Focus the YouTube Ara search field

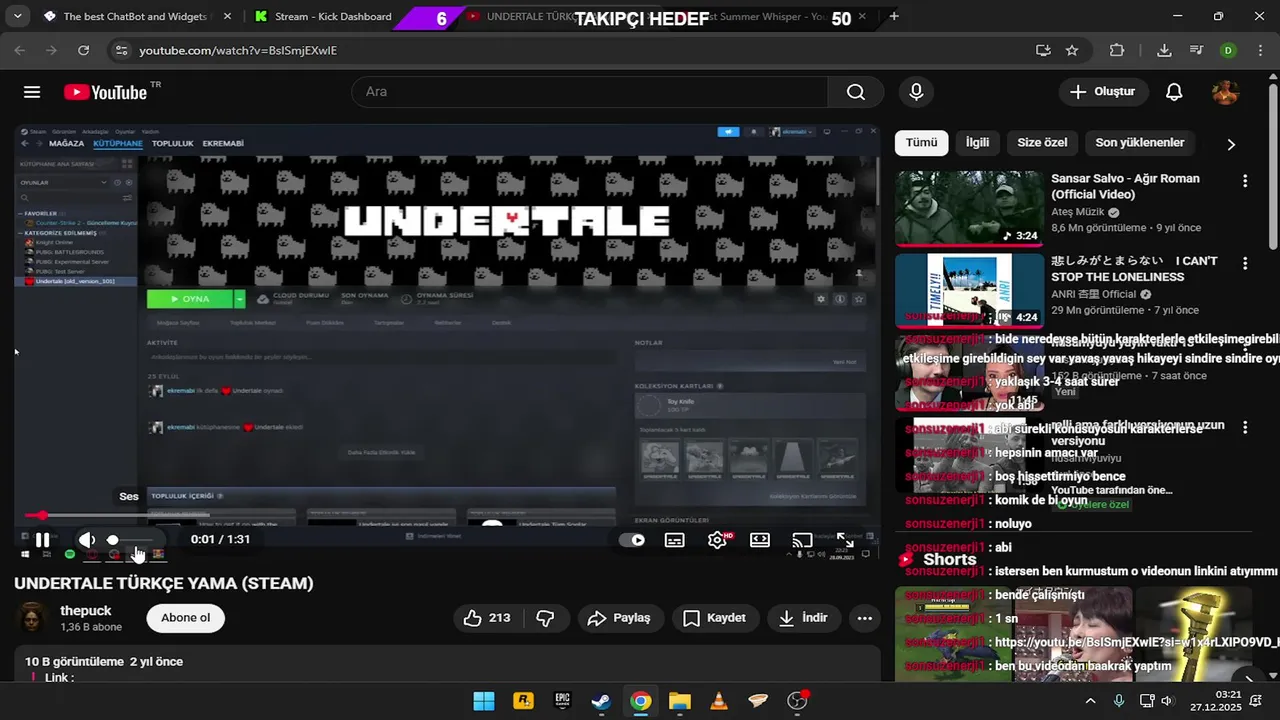coord(590,92)
